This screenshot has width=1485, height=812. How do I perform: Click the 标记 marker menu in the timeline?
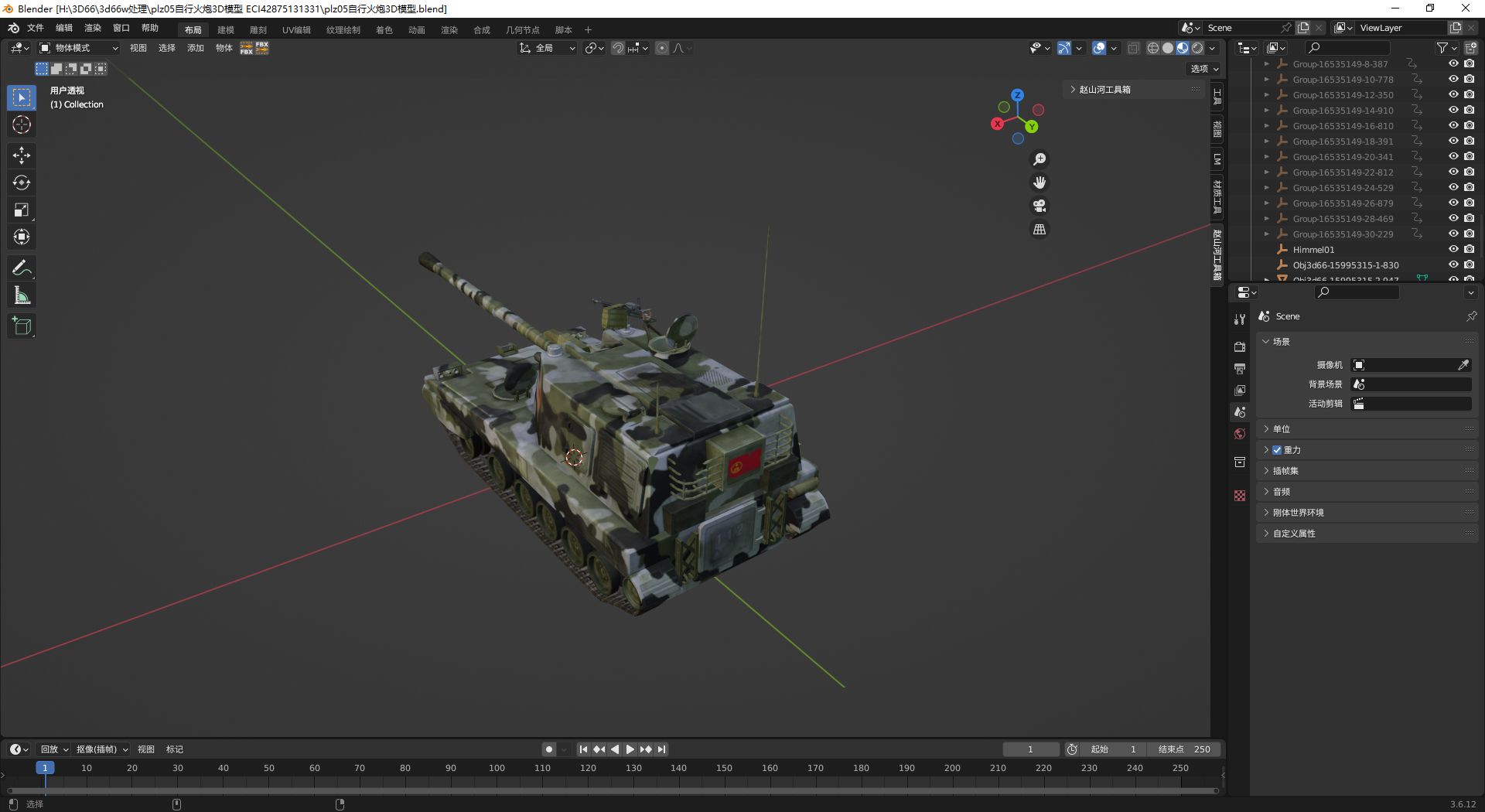(175, 749)
